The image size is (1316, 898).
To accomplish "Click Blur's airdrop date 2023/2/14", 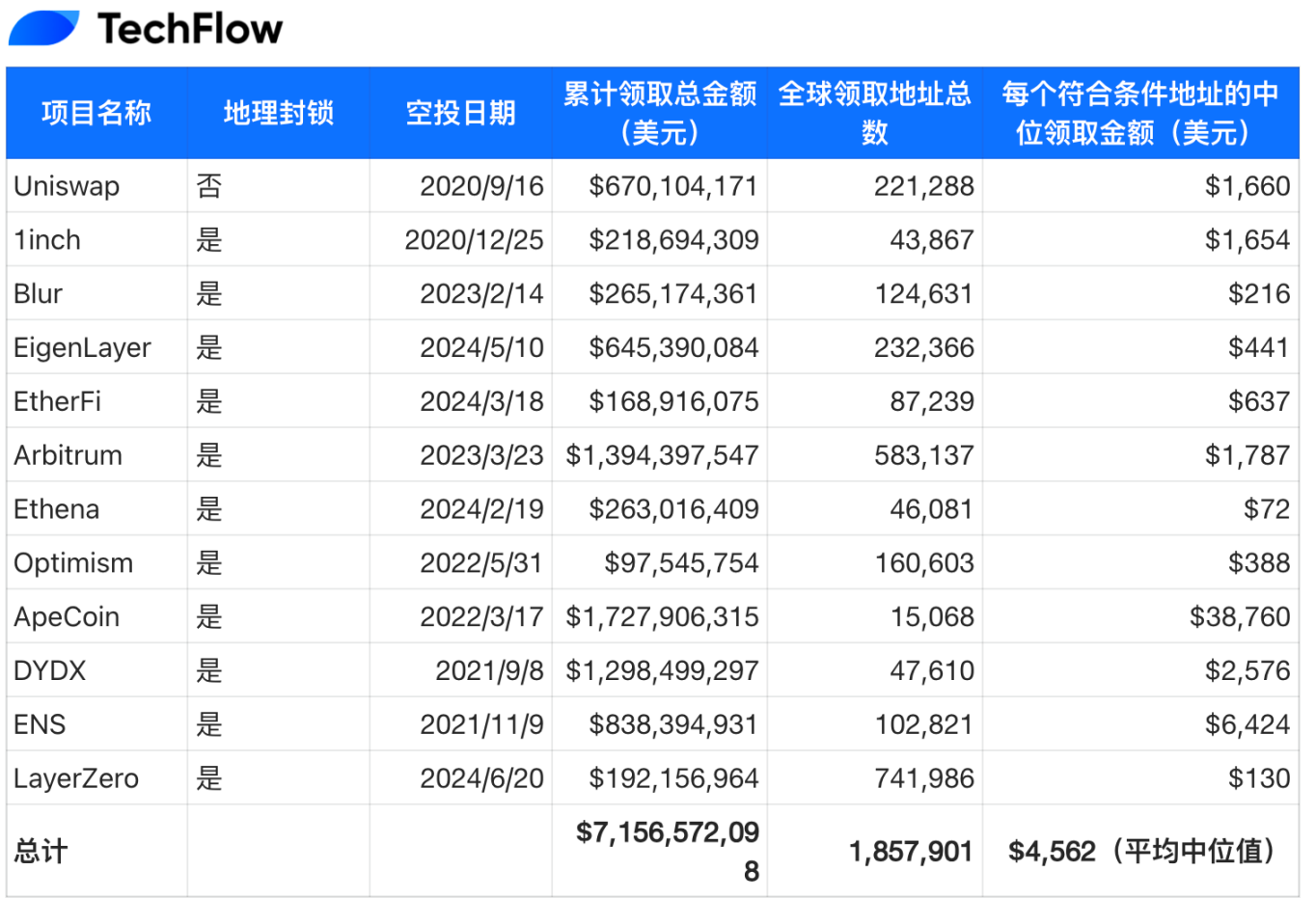I will 481,293.
